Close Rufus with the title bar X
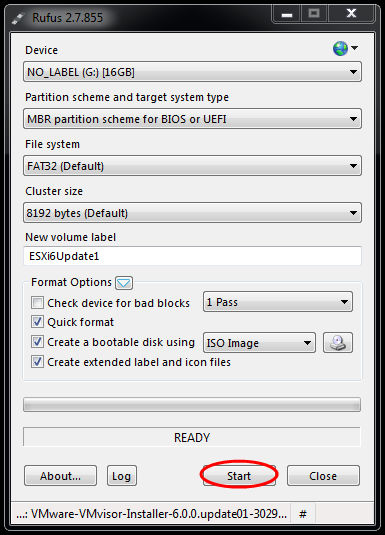This screenshot has height=535, width=385. pos(351,14)
